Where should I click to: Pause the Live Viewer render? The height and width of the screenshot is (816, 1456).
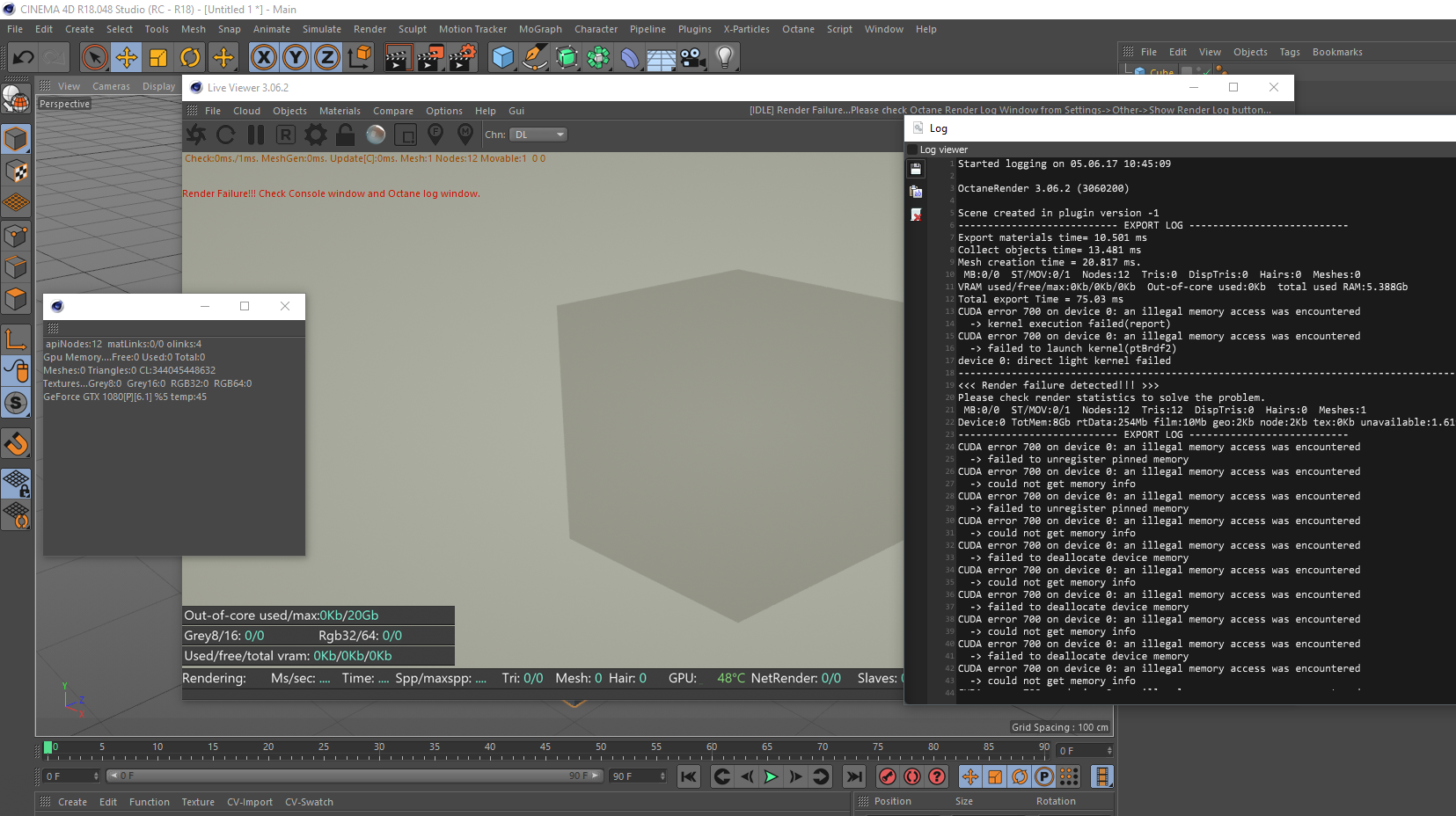click(256, 135)
